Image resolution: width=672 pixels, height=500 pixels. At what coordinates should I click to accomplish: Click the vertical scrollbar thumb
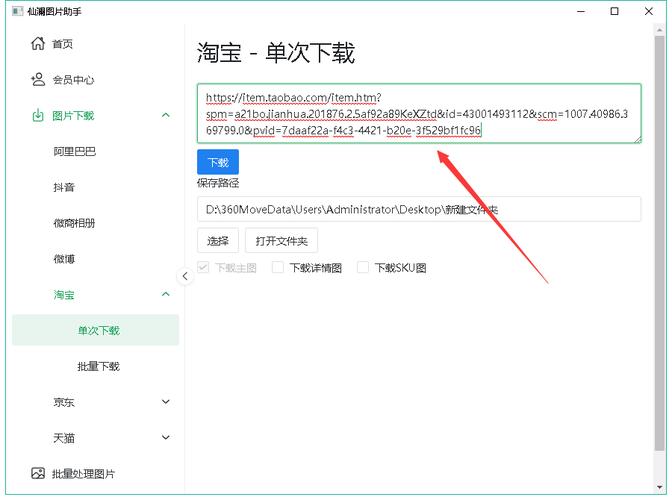coord(659,243)
